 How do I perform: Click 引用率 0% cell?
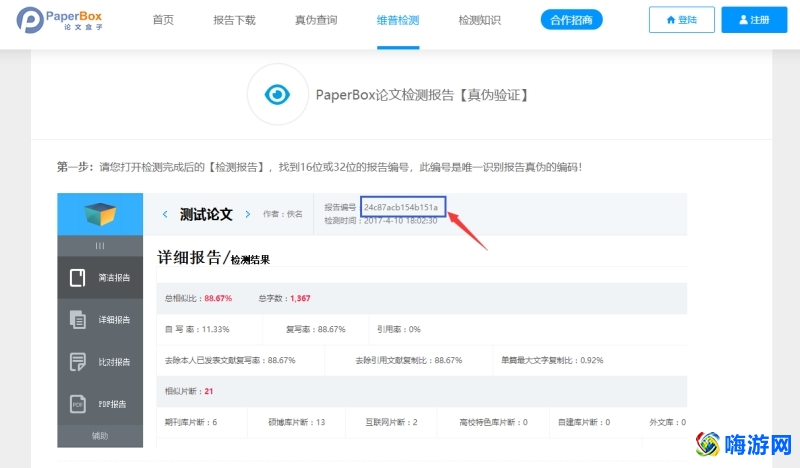(x=399, y=330)
